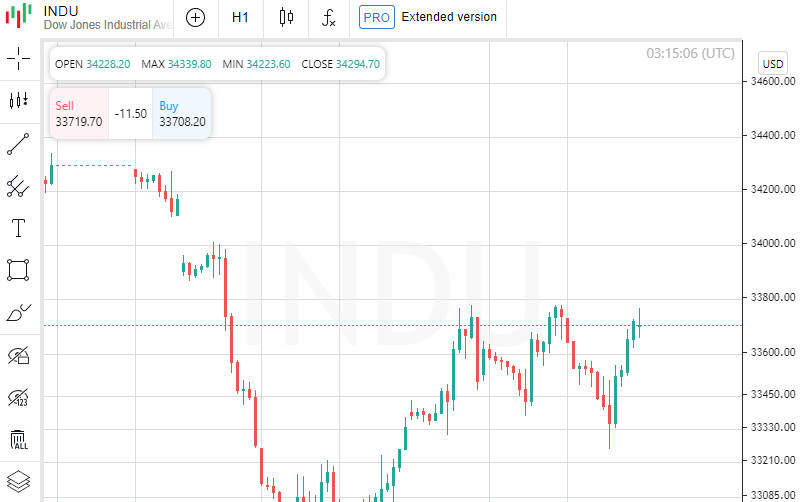The width and height of the screenshot is (803, 502).
Task: Delete all drawings with trash icon
Action: tap(18, 440)
